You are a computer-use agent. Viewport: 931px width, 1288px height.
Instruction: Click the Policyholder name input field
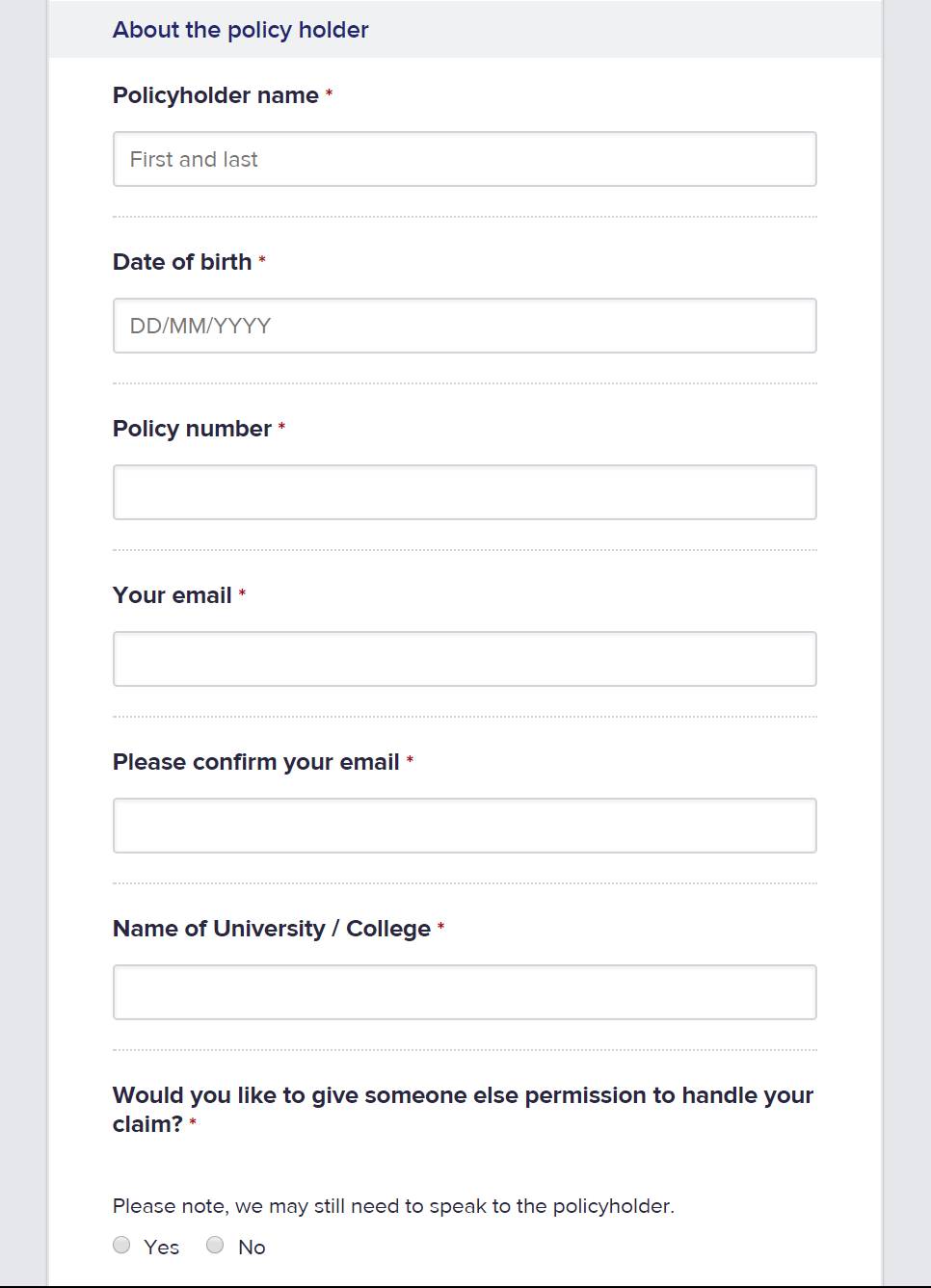465,159
